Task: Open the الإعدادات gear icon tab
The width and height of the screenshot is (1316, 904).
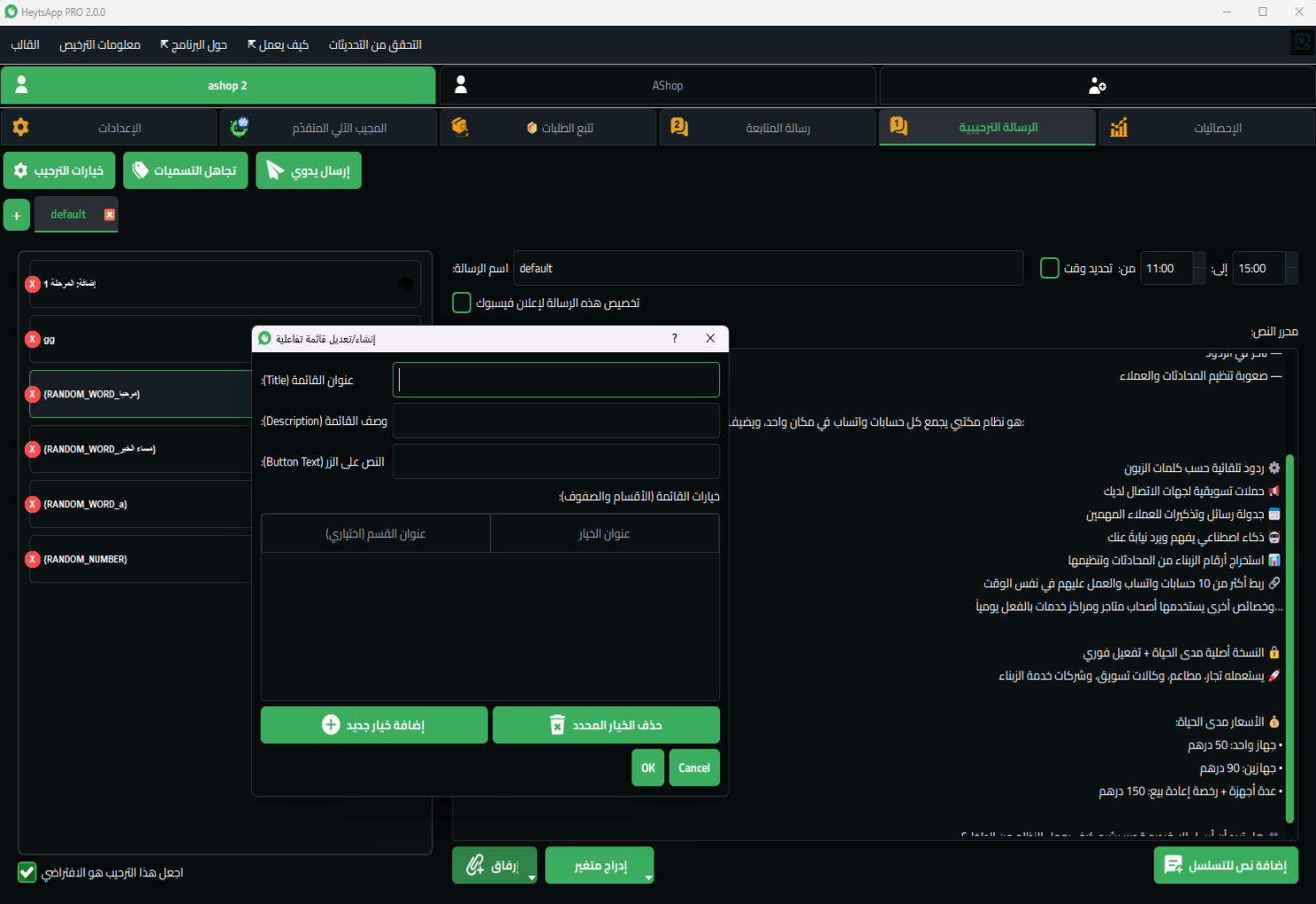Action: click(20, 127)
